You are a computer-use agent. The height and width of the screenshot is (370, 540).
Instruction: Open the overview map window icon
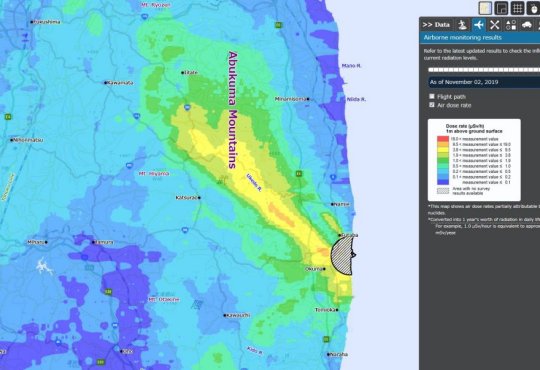[x=501, y=8]
